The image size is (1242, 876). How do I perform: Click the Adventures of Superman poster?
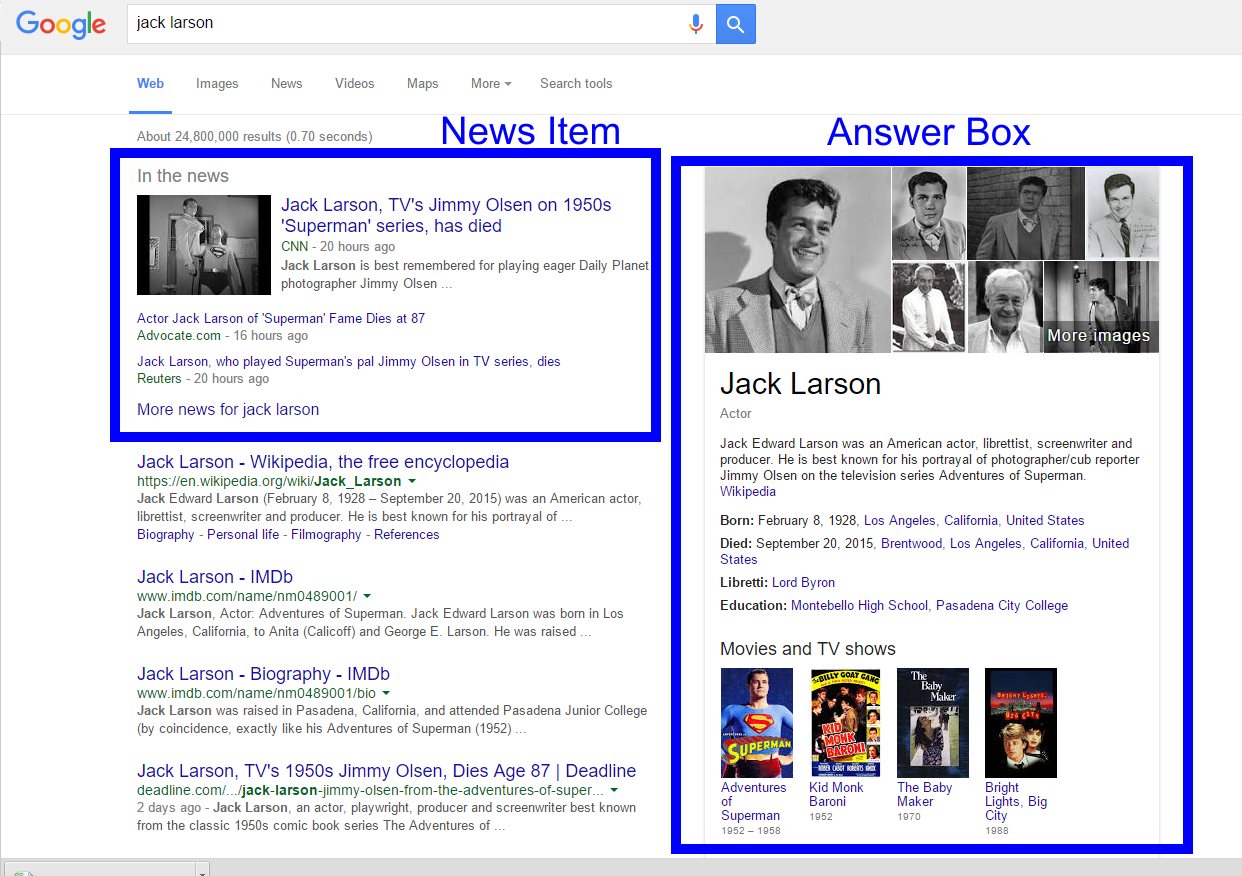(757, 723)
